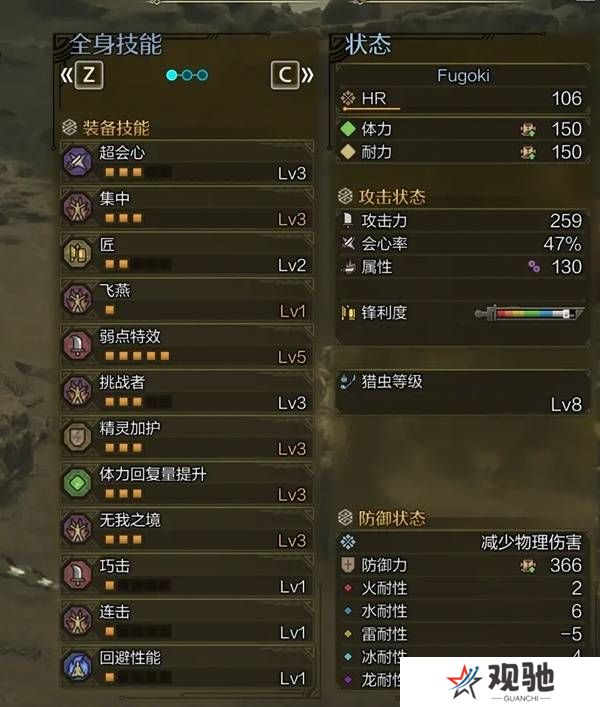Click the 猎虫等级 Lv8 entry
Screen dimensions: 600x707
pos(463,393)
